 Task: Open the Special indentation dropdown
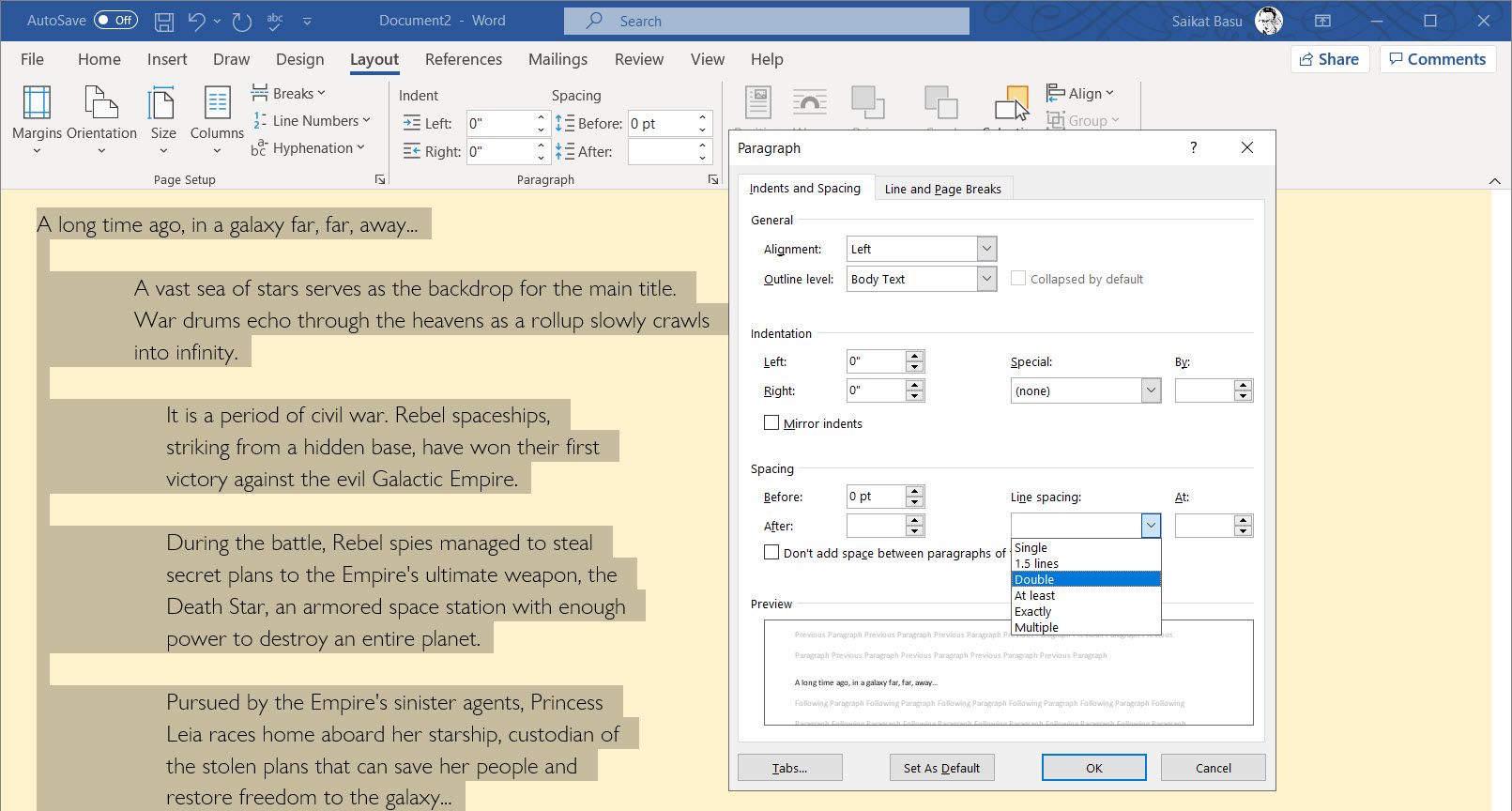coord(1151,390)
